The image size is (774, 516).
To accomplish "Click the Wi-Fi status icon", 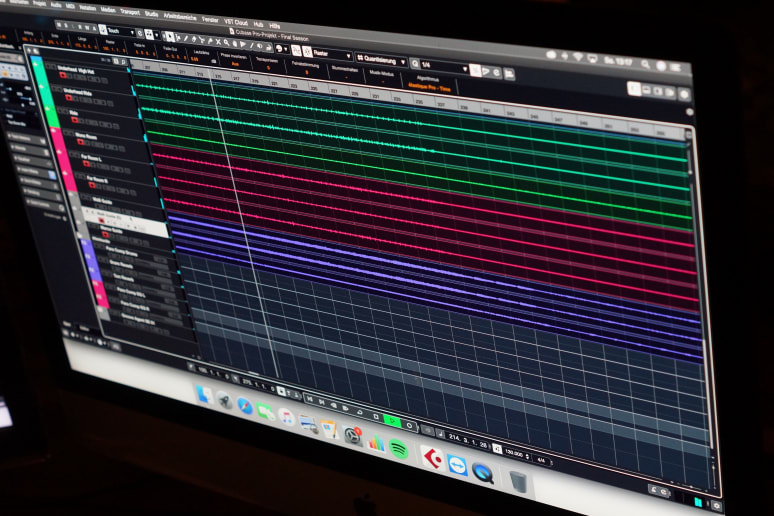I will point(578,57).
